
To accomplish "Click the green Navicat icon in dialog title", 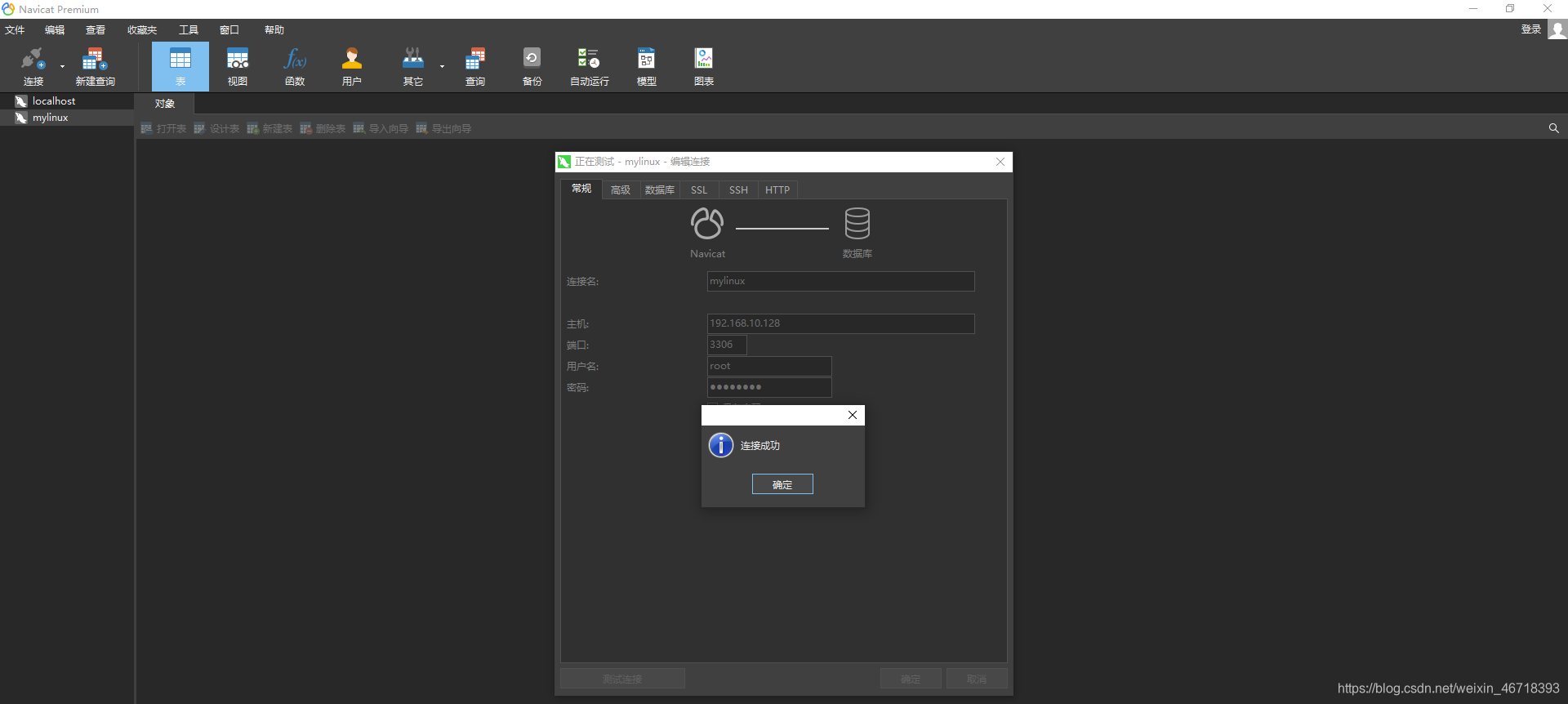I will click(x=564, y=162).
